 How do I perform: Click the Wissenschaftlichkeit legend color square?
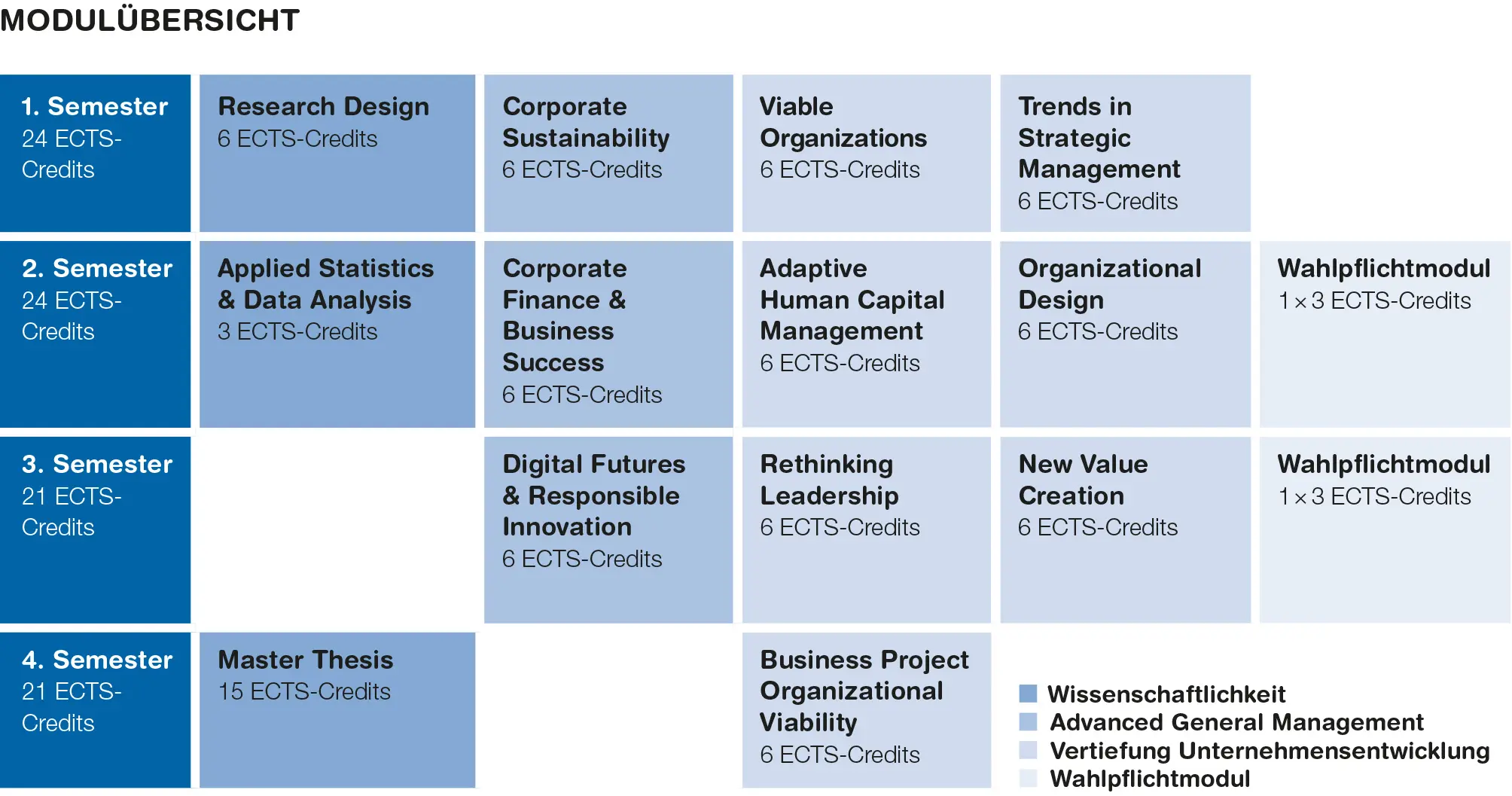(1028, 694)
